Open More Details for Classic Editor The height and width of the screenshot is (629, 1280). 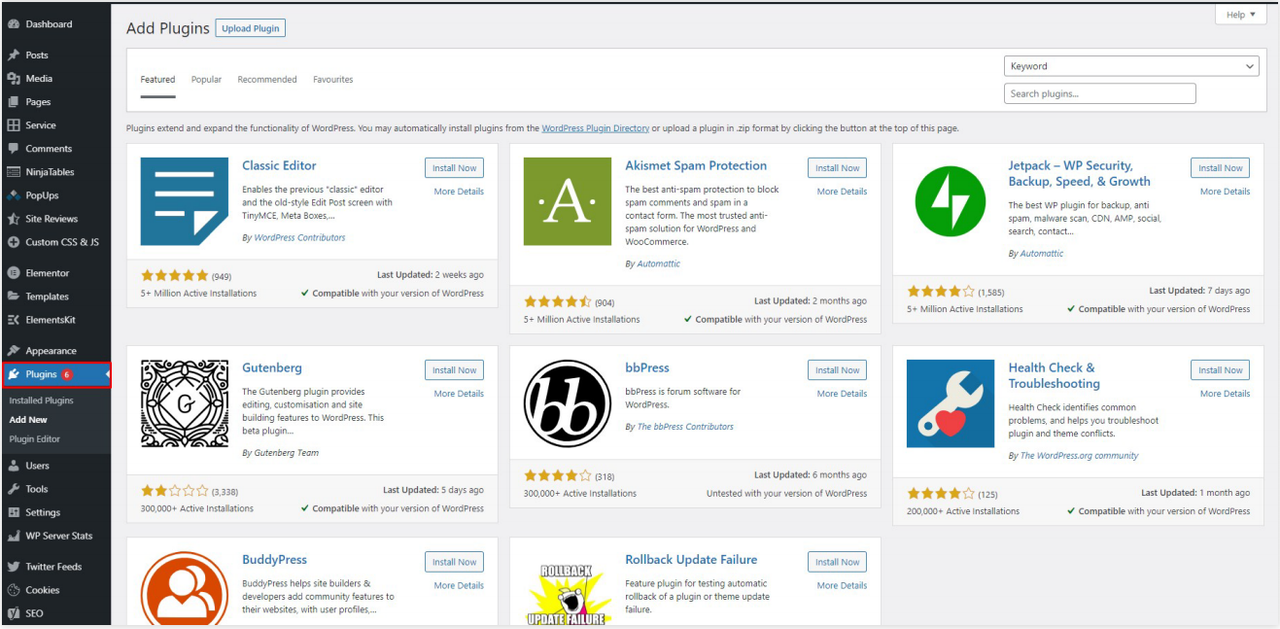click(459, 192)
